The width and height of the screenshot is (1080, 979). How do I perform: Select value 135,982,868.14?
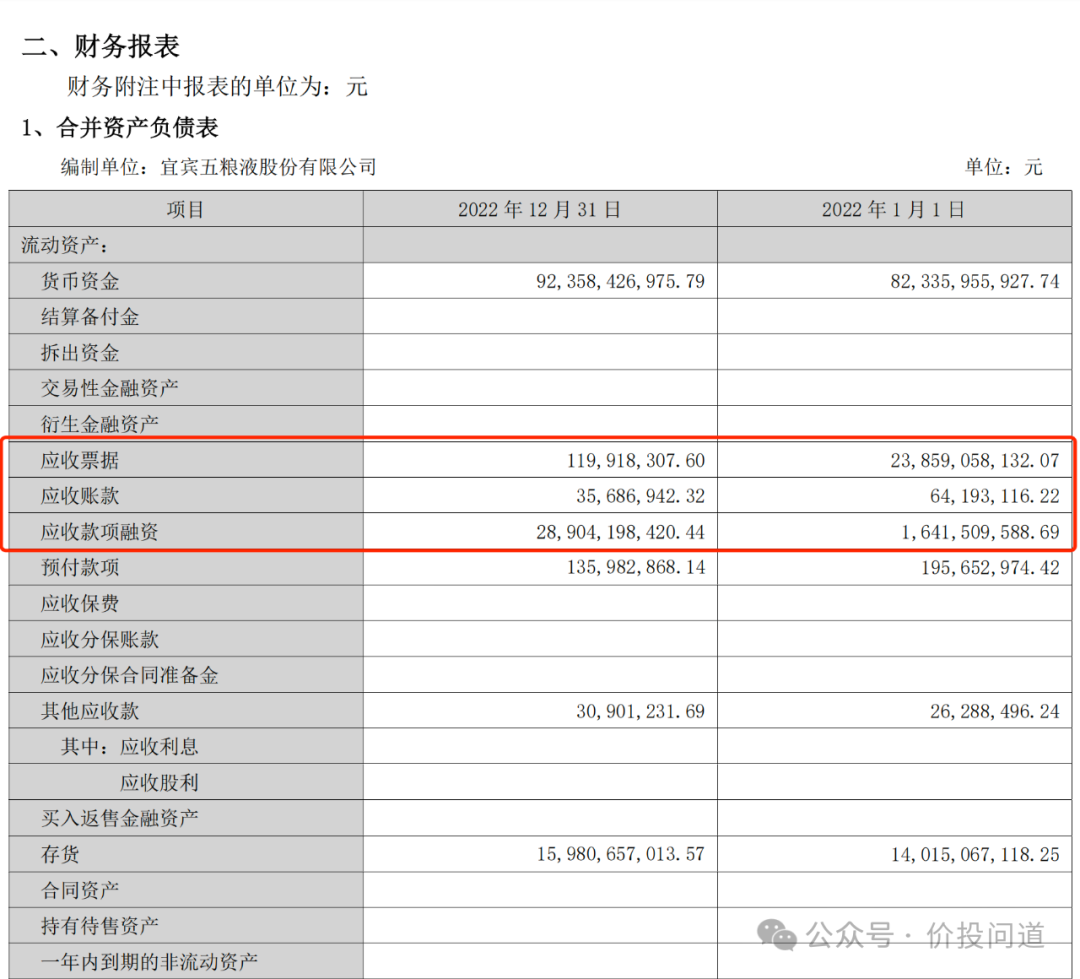pos(636,567)
